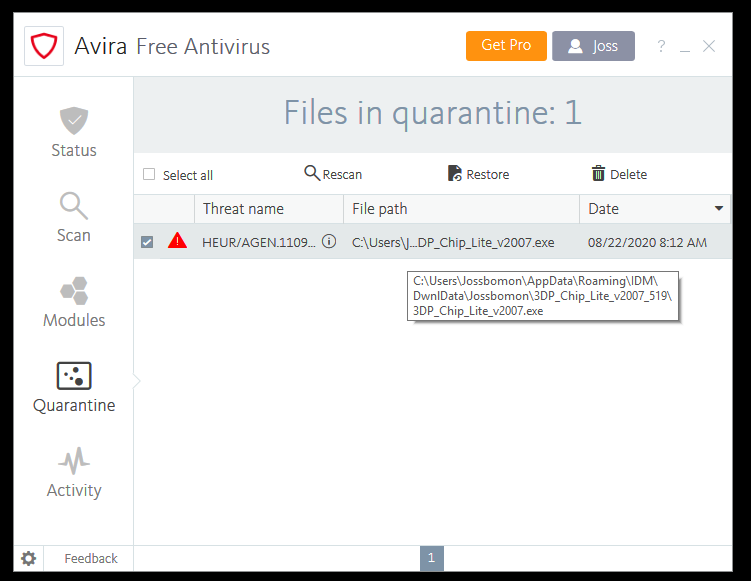The height and width of the screenshot is (581, 751).
Task: Select the HEUR/AGEN.1109... threat name cell
Action: (259, 242)
